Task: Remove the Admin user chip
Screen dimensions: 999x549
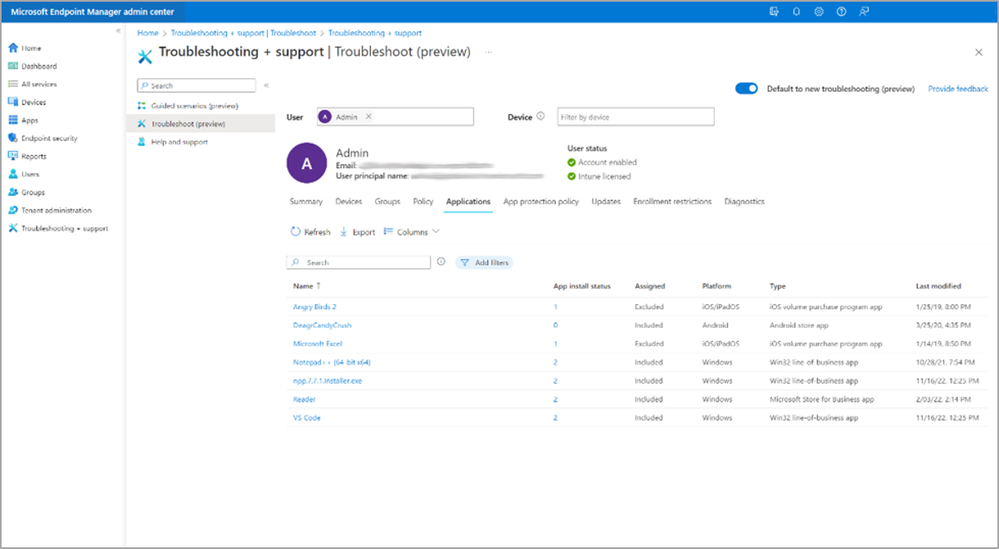Action: [368, 117]
